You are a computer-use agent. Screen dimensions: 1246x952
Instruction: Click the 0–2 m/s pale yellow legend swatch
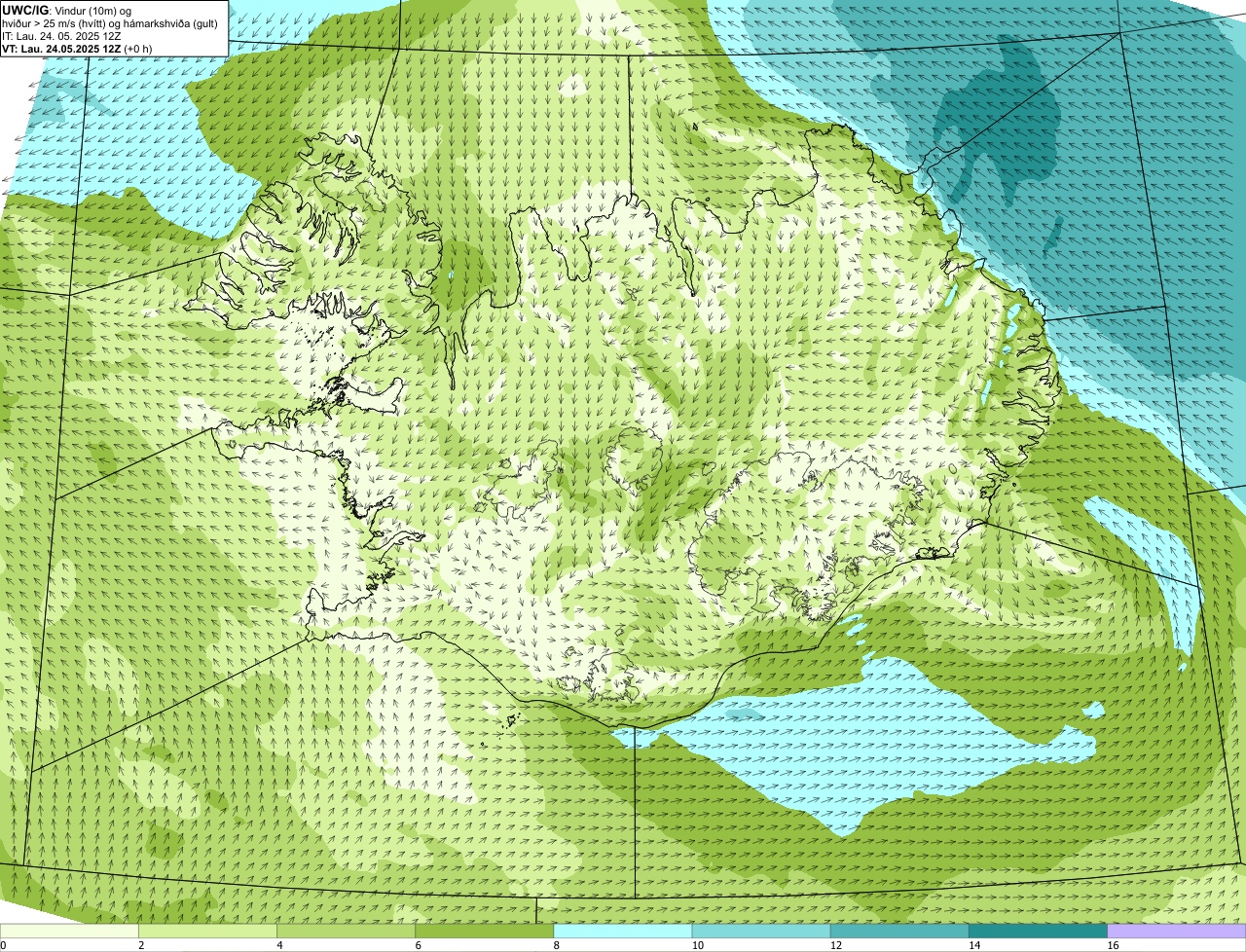point(69,931)
